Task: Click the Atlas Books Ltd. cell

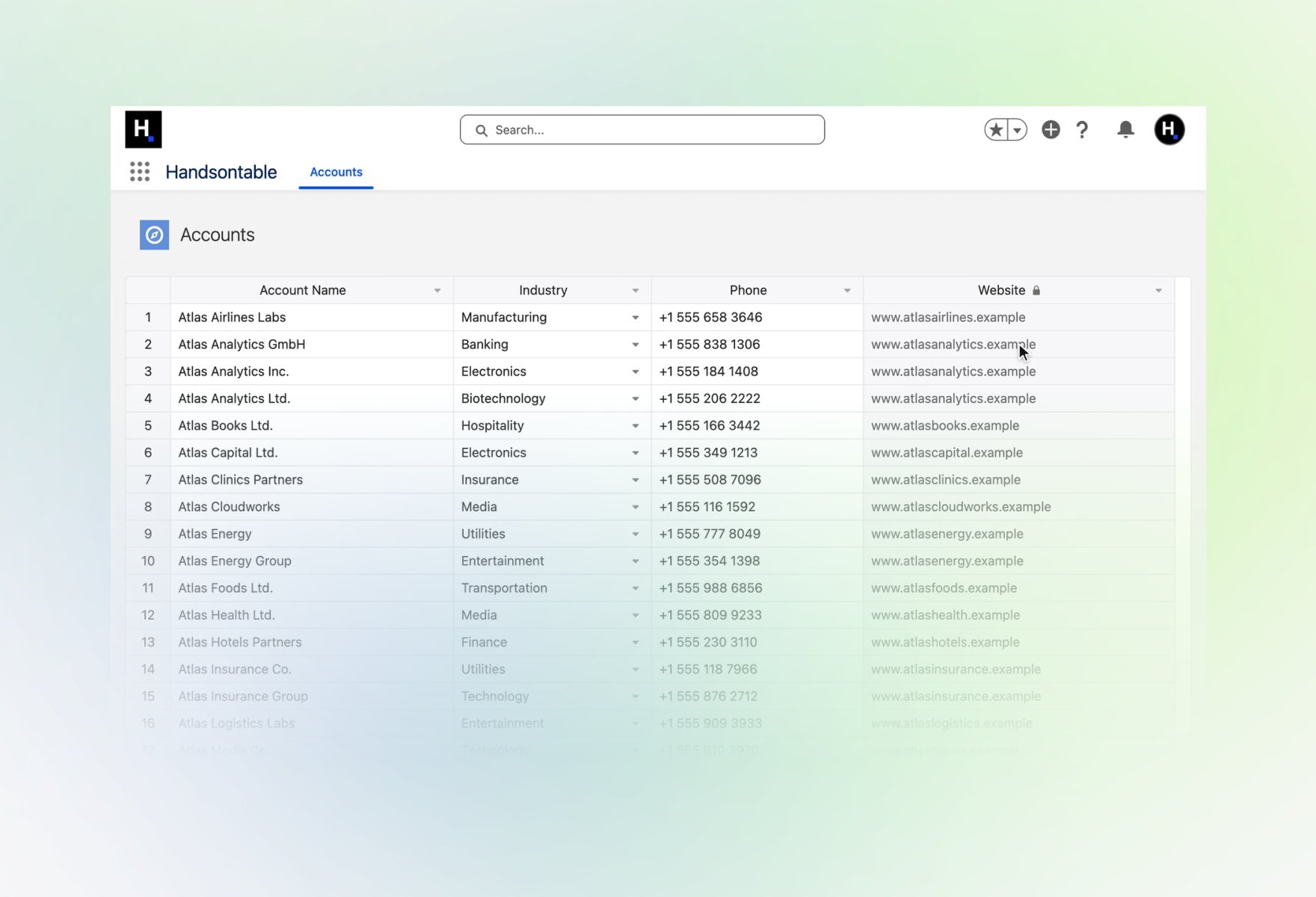Action: pos(312,425)
